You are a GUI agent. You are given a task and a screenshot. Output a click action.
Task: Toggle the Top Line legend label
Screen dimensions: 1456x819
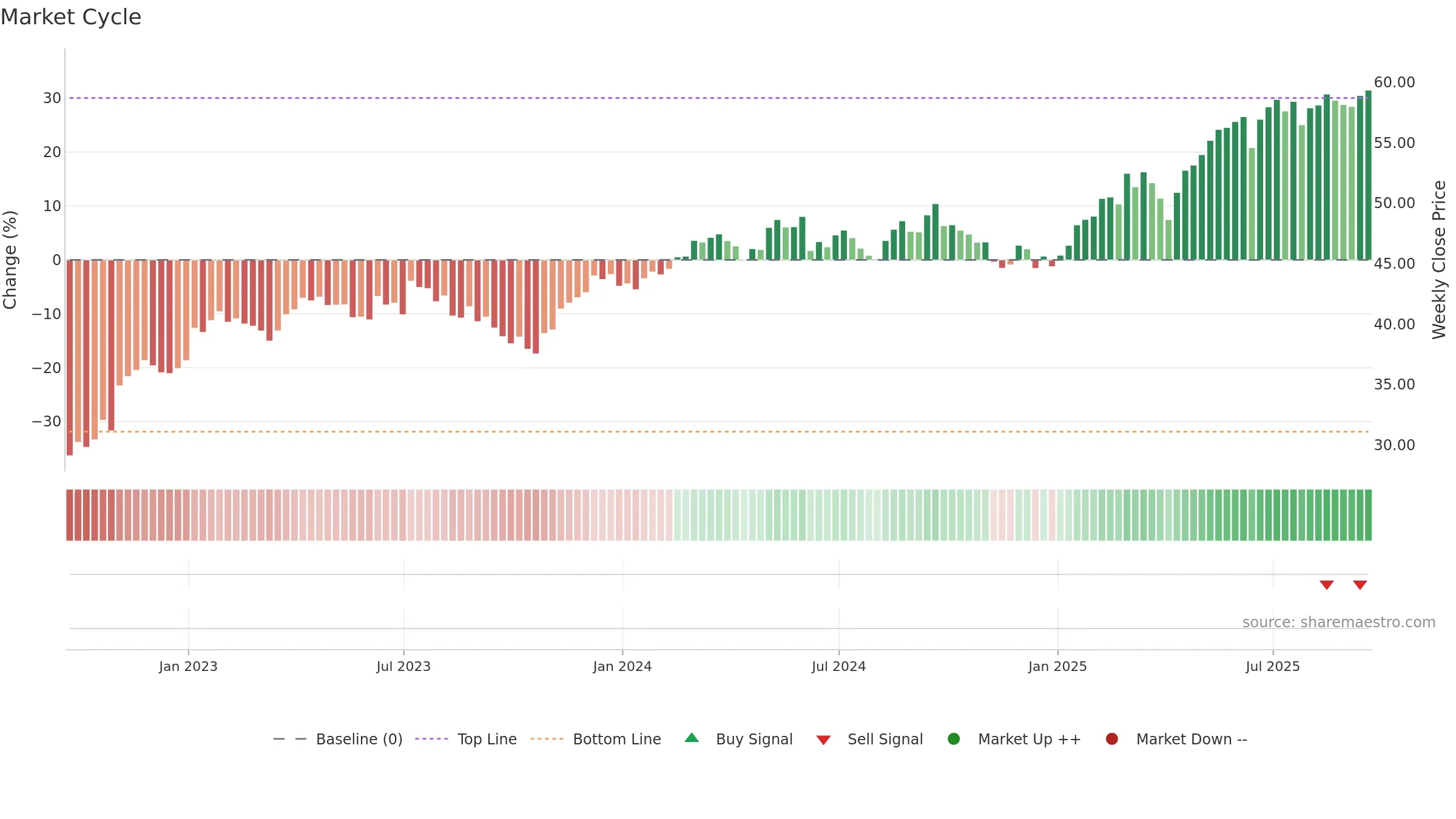click(x=487, y=740)
